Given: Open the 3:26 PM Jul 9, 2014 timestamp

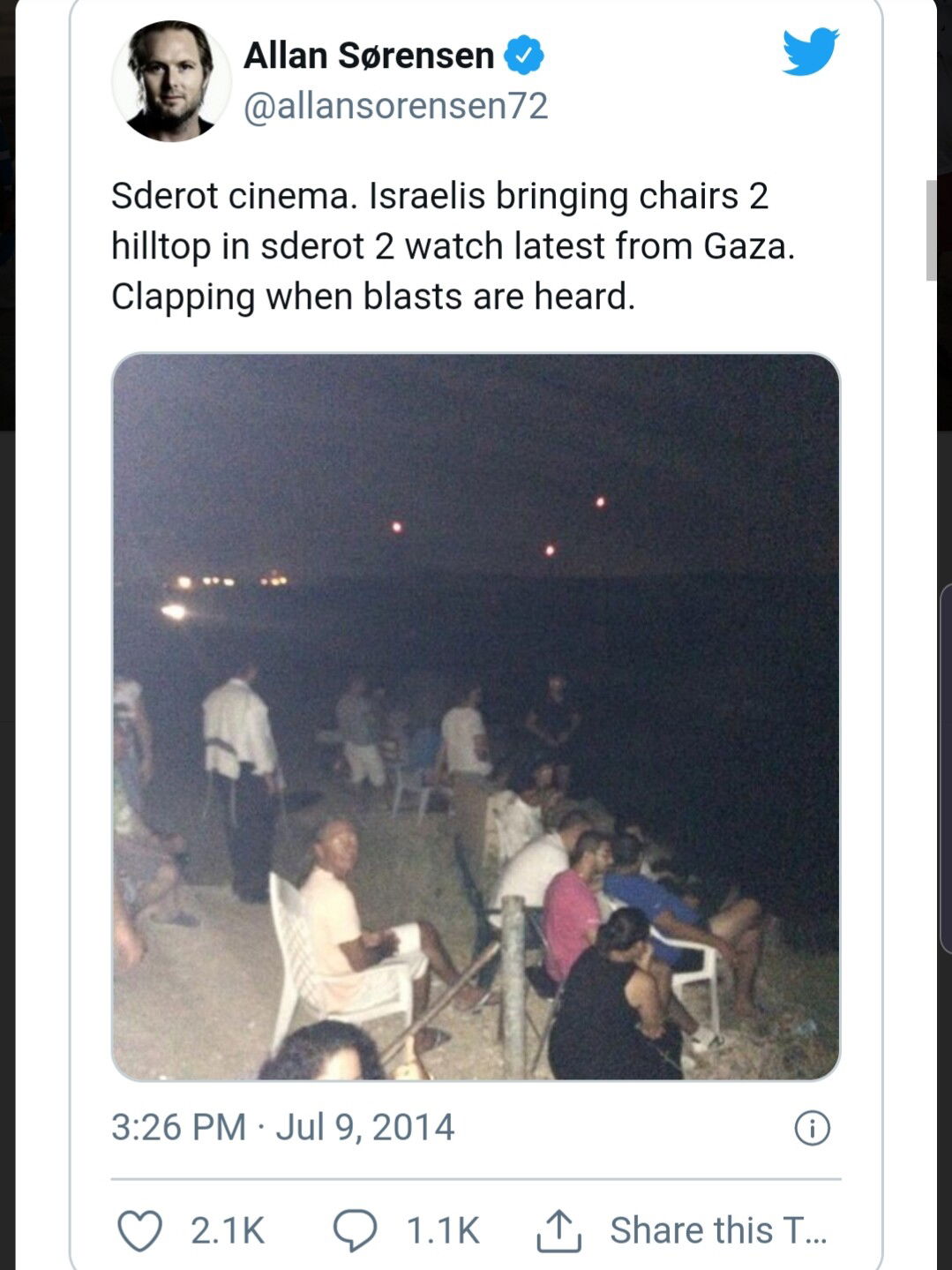Looking at the screenshot, I should [x=283, y=1127].
